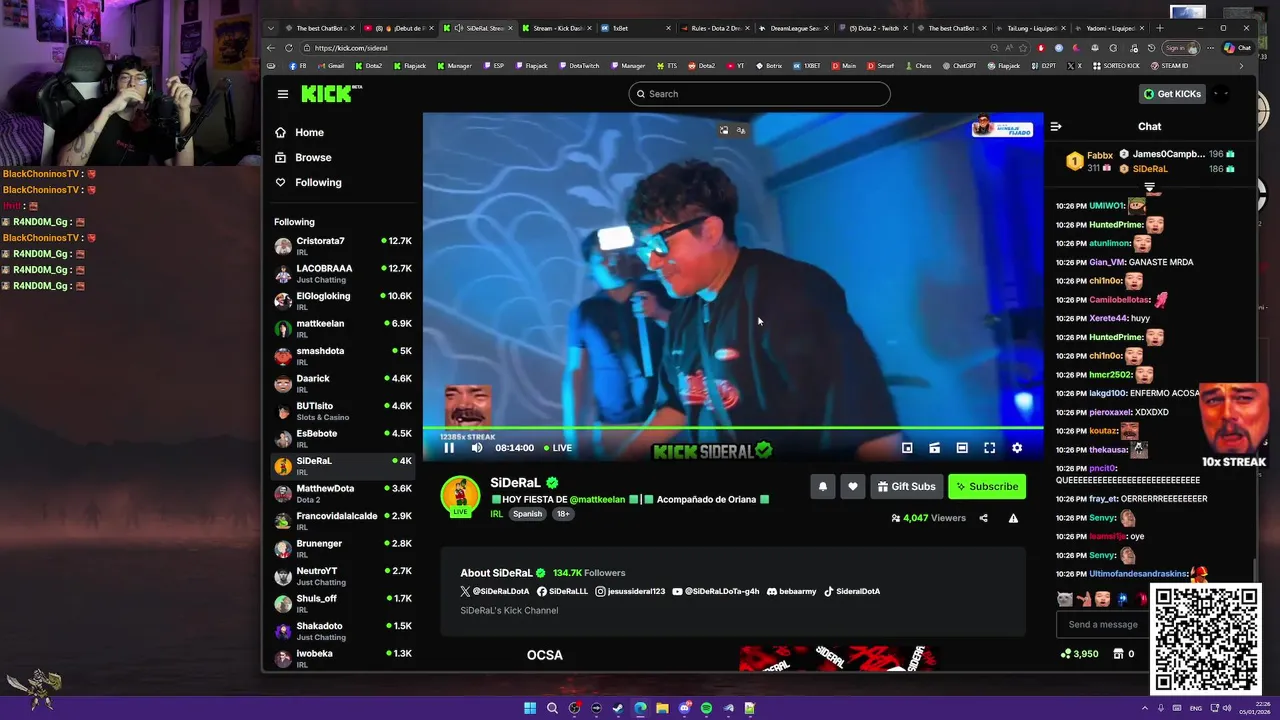Open Browse in Kick sidebar
1280x720 pixels.
(x=313, y=158)
